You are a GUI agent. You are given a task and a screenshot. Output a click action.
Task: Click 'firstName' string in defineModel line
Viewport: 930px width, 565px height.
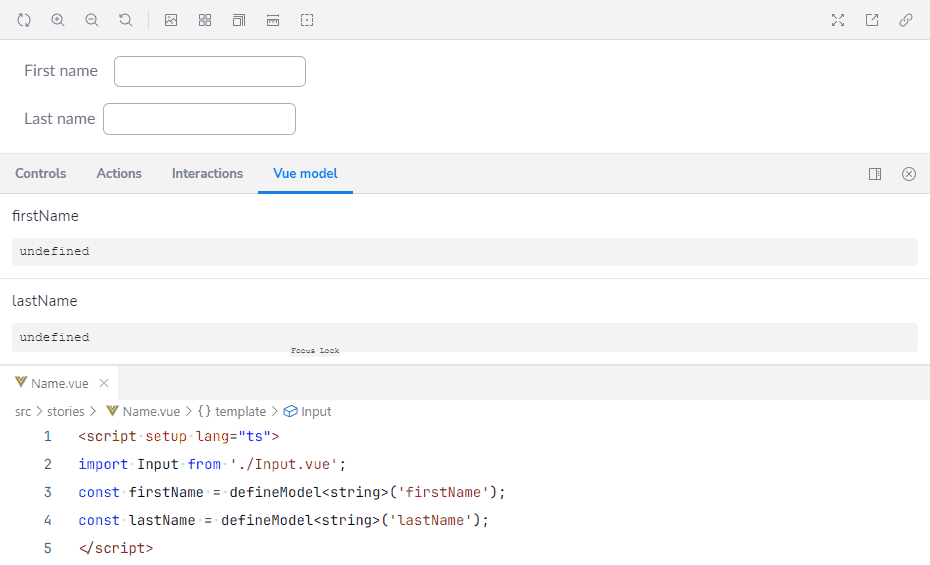[443, 492]
